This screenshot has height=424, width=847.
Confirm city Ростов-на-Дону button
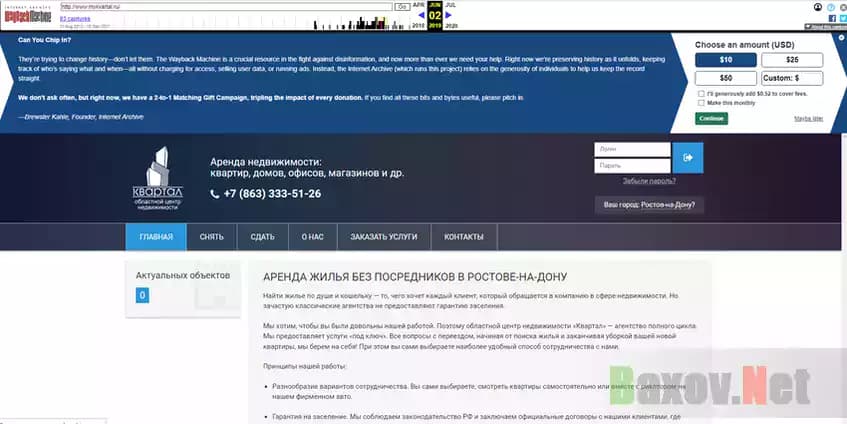pos(649,205)
